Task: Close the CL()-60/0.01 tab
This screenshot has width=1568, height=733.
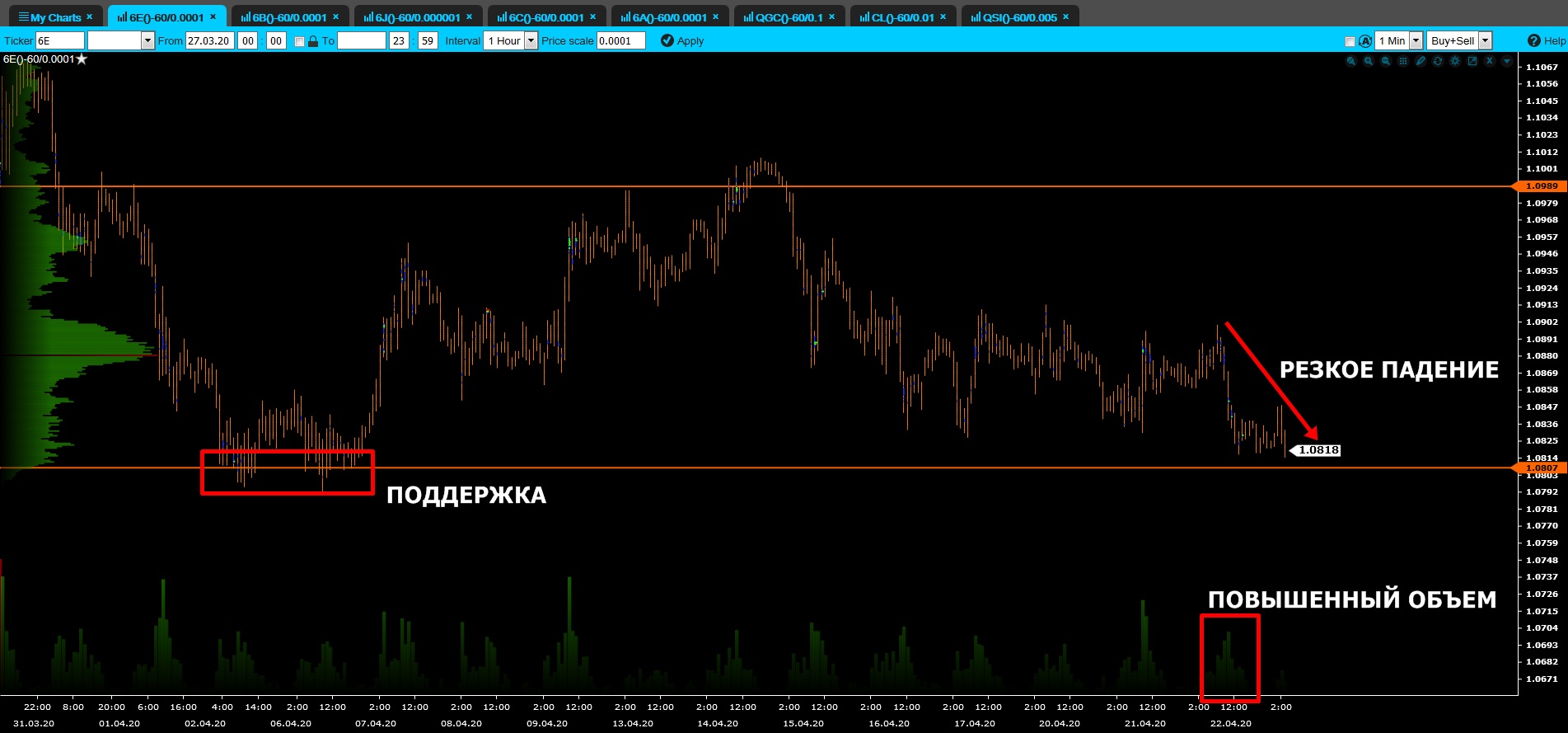Action: [943, 17]
